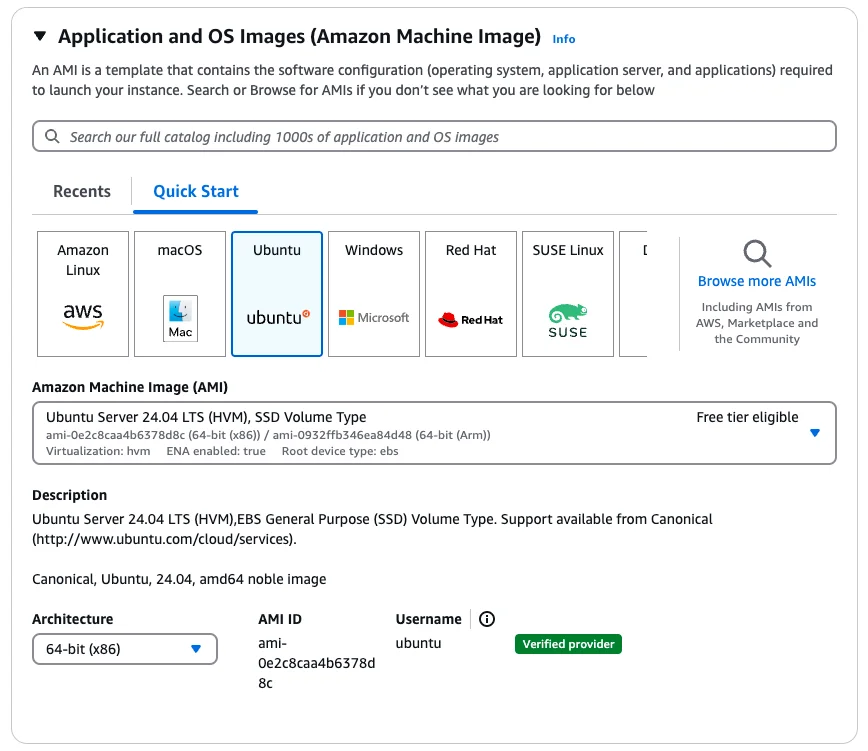868x751 pixels.
Task: Select the SUSE Linux AMI tile
Action: pos(568,294)
